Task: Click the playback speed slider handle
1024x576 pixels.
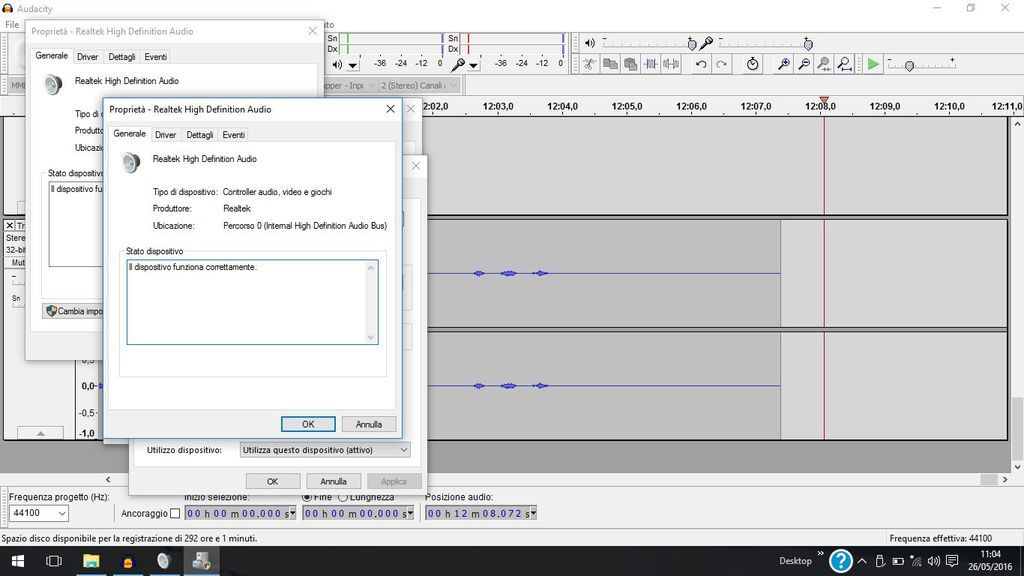Action: point(909,65)
